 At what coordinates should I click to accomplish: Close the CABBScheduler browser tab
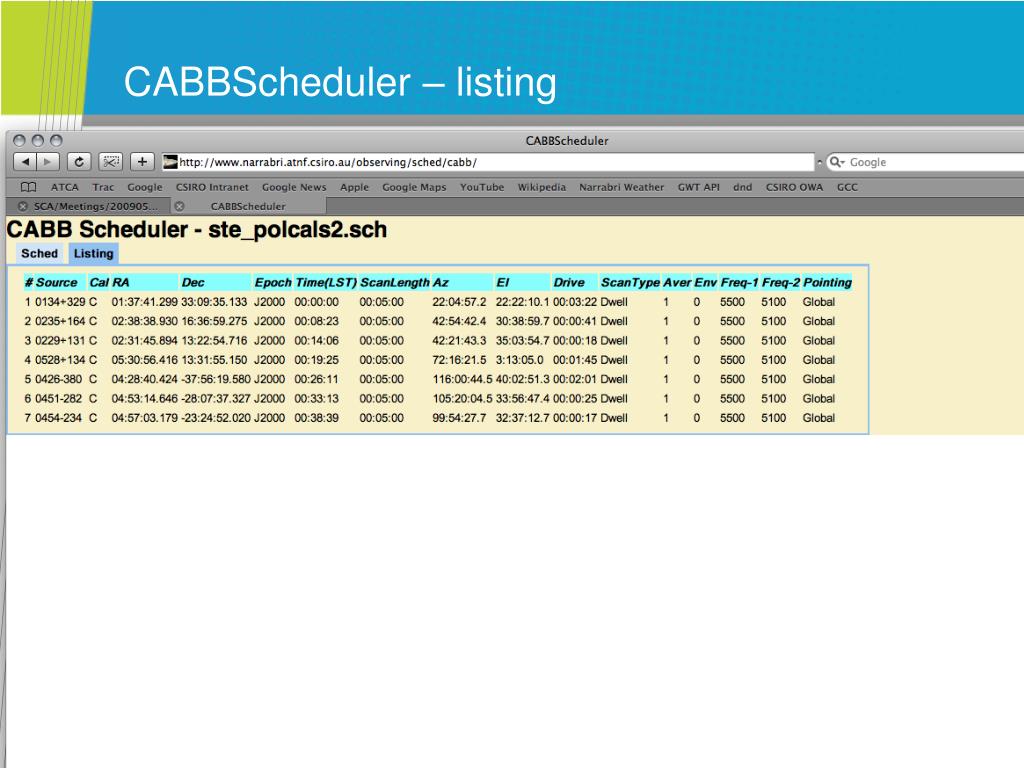click(180, 206)
